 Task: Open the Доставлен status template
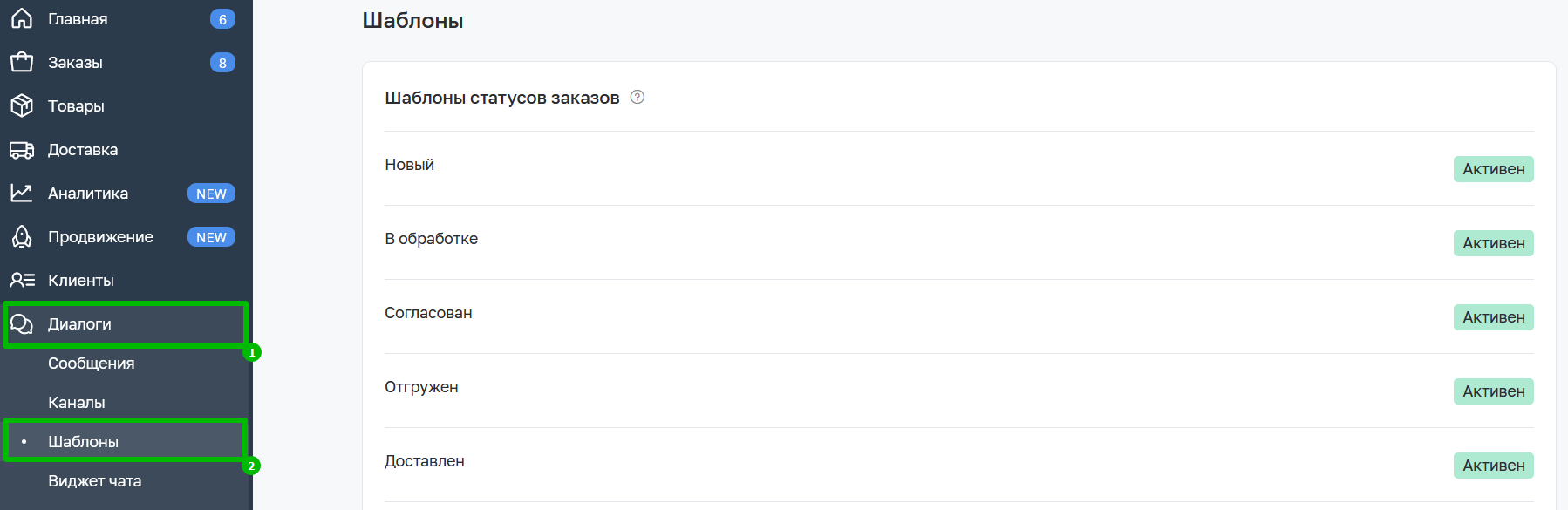[958, 465]
